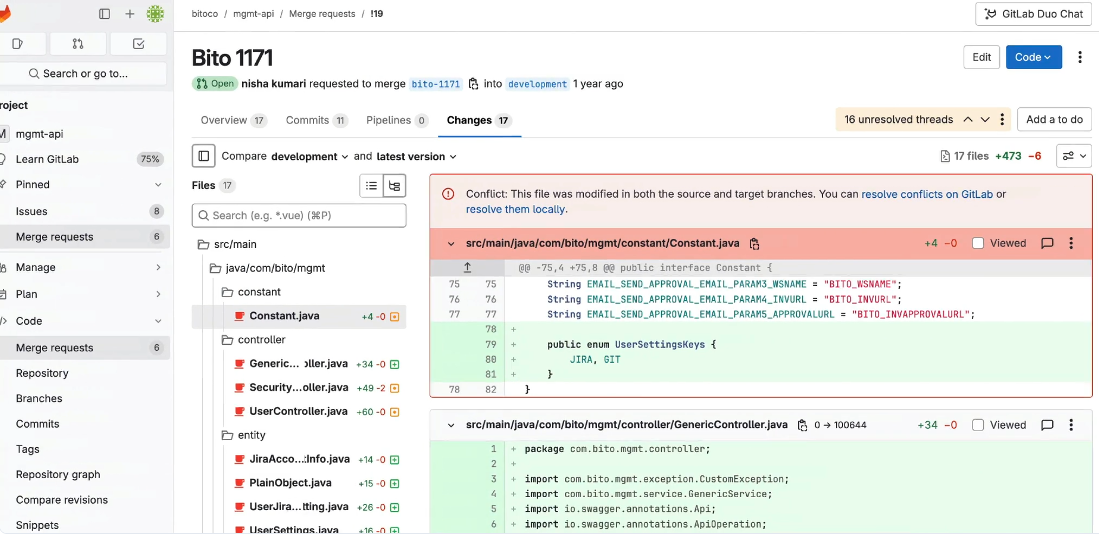The height and width of the screenshot is (536, 1099).
Task: Jump to next unresolved thread
Action: (985, 120)
